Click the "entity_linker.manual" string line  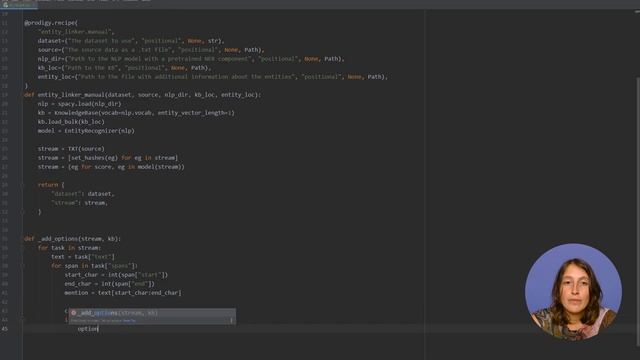(x=76, y=32)
